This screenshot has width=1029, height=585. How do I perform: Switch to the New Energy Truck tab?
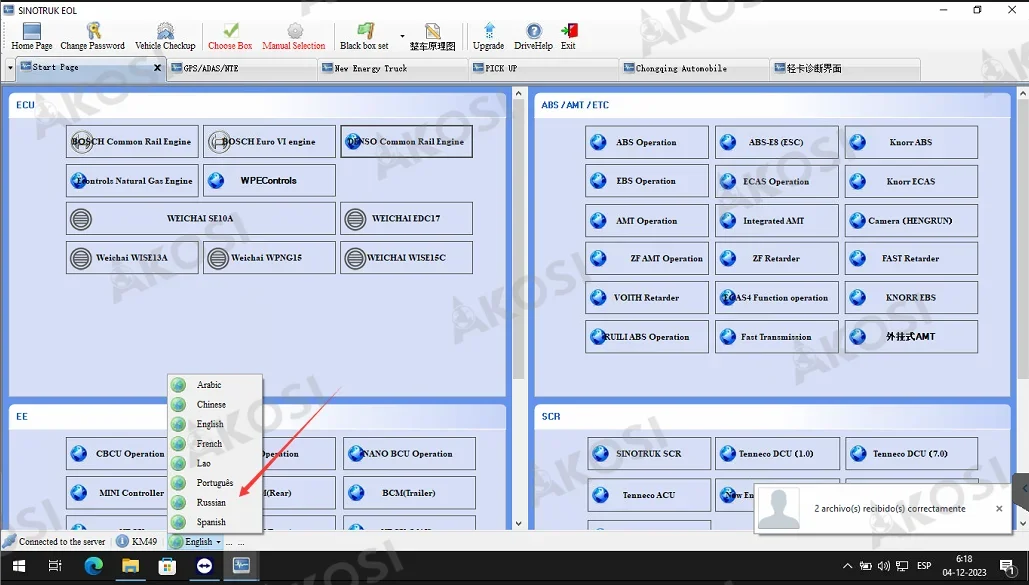pos(393,68)
